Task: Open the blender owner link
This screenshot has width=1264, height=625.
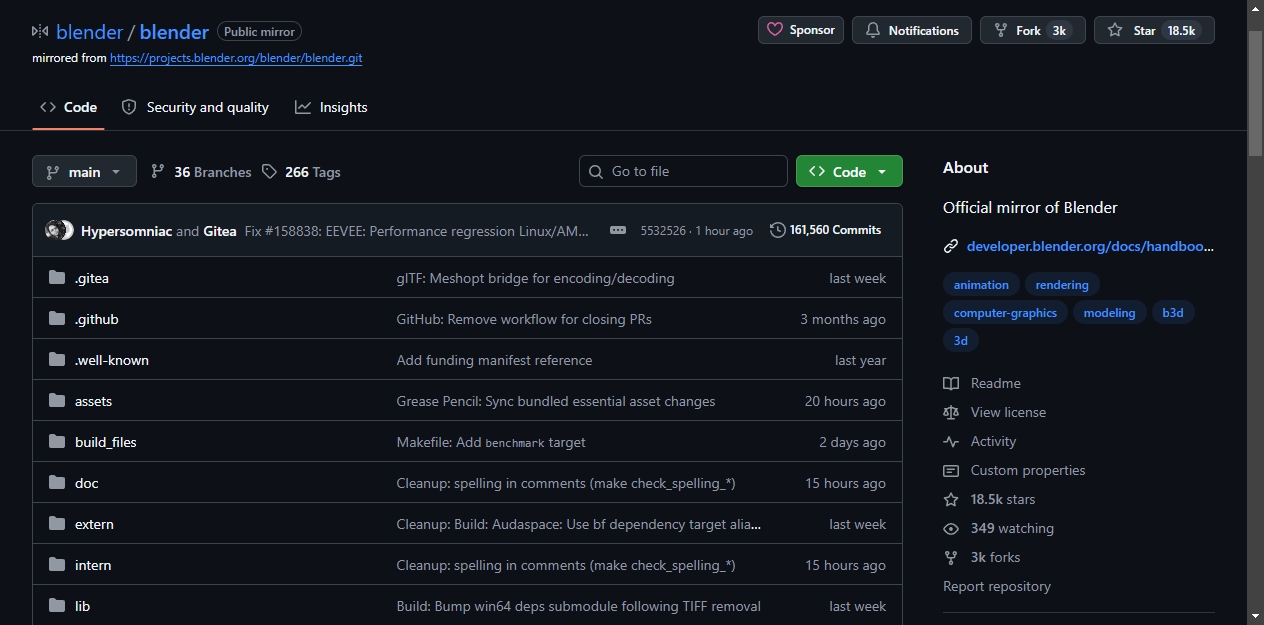Action: tap(90, 31)
